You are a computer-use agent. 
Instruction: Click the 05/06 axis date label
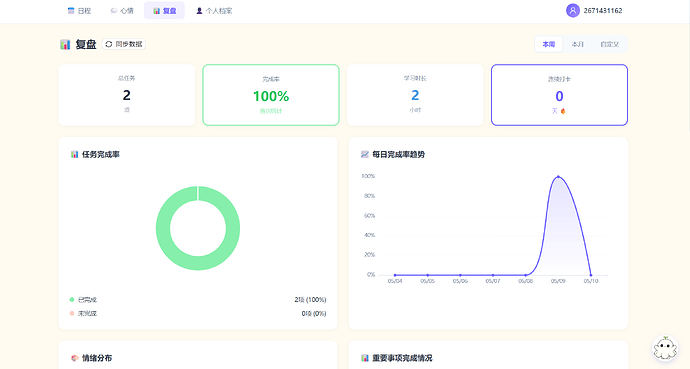460,281
